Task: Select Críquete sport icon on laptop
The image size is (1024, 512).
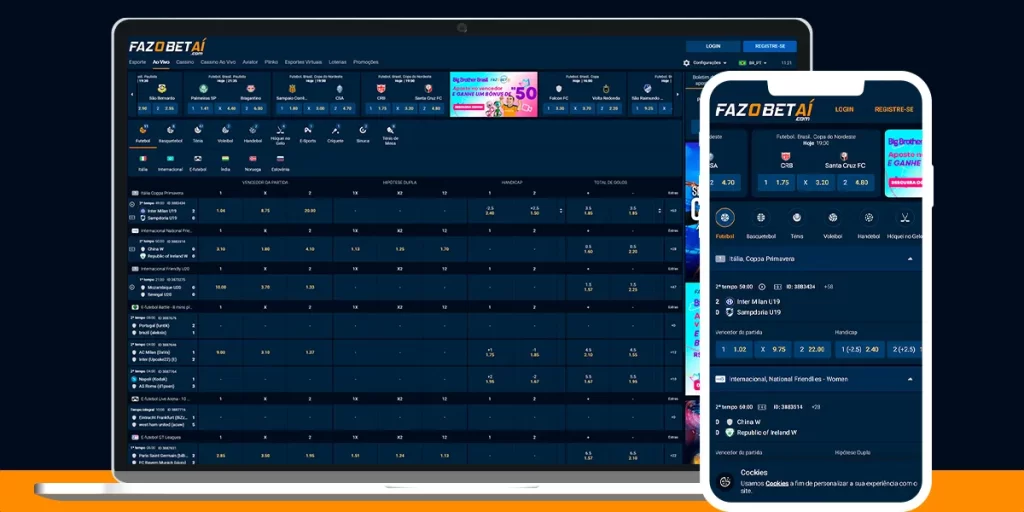Action: (335, 130)
